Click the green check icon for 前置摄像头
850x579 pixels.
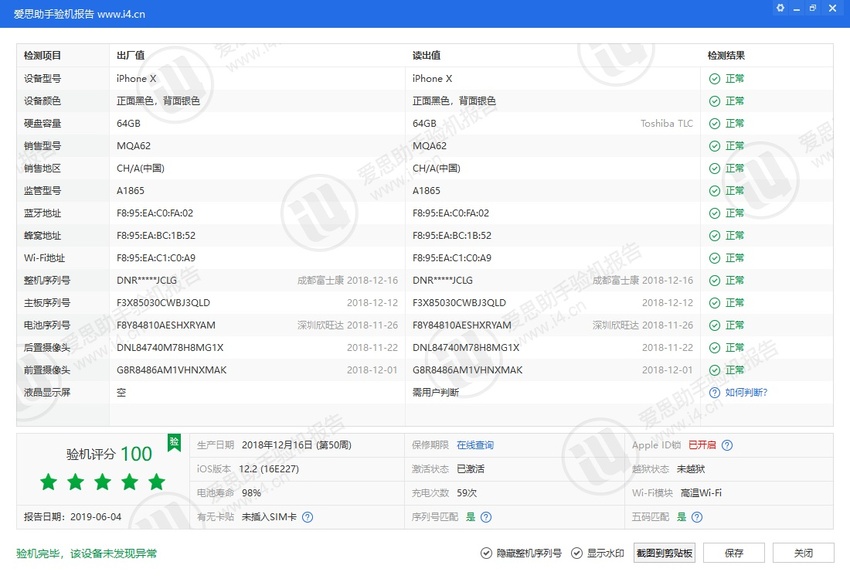click(x=714, y=370)
